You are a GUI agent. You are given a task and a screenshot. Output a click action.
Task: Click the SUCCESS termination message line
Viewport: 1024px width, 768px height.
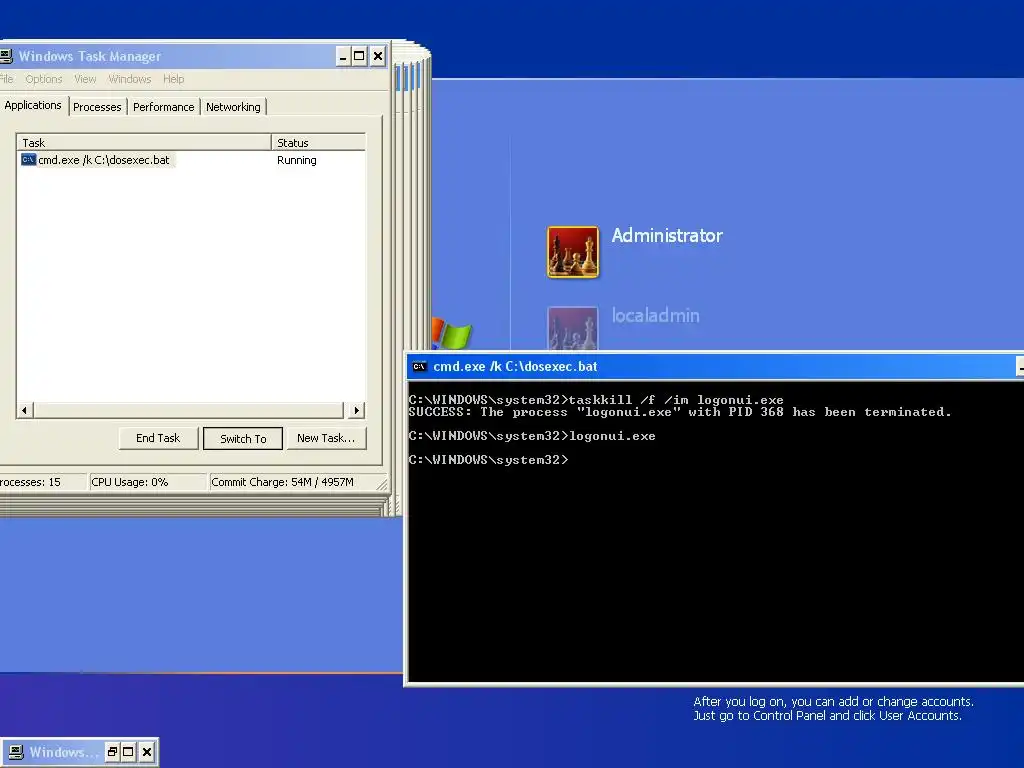pyautogui.click(x=680, y=412)
